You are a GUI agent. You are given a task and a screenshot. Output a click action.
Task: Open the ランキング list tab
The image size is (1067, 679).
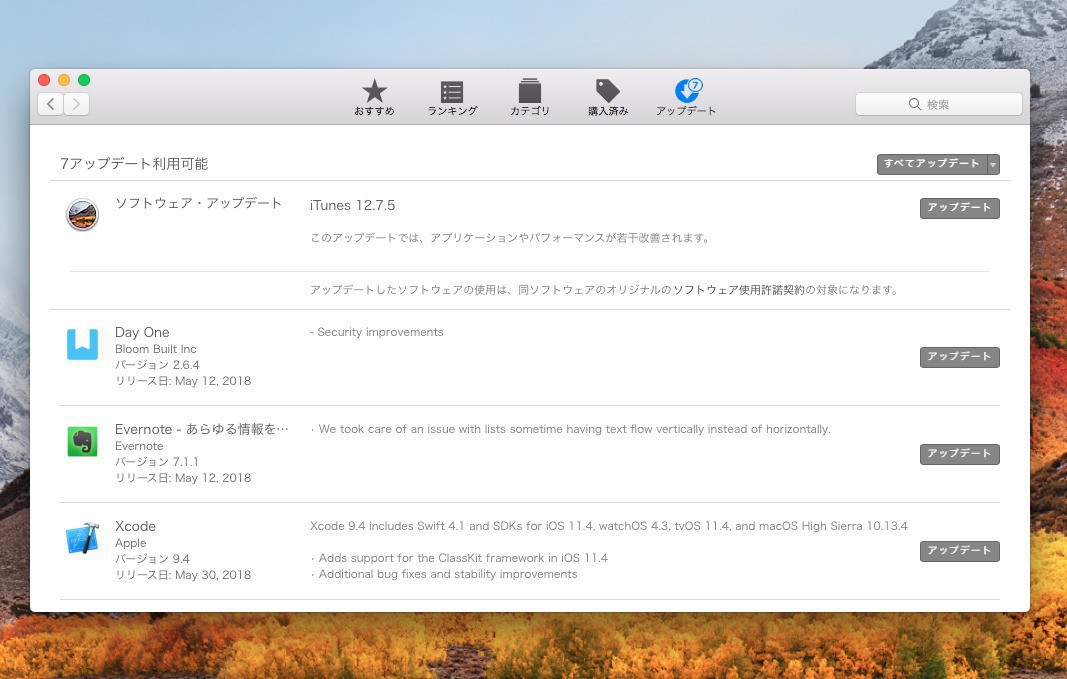coord(452,97)
